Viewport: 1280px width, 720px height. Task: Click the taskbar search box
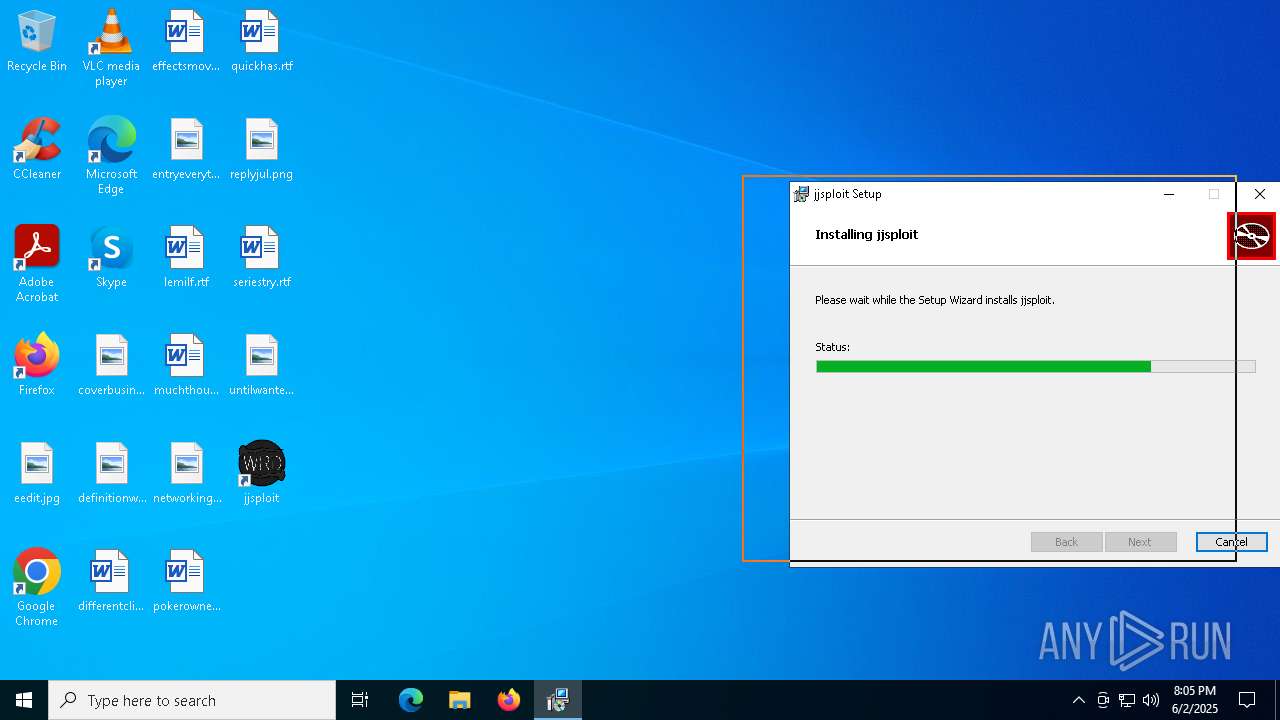tap(192, 700)
